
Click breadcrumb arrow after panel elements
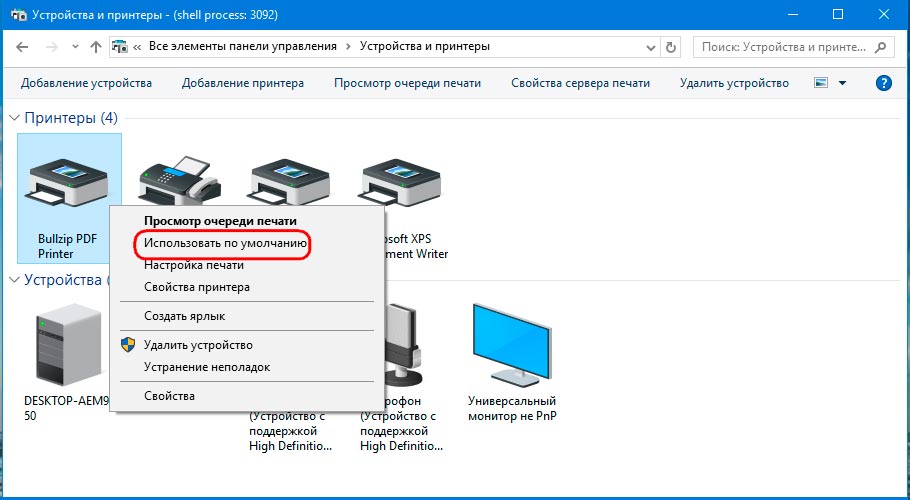click(348, 47)
